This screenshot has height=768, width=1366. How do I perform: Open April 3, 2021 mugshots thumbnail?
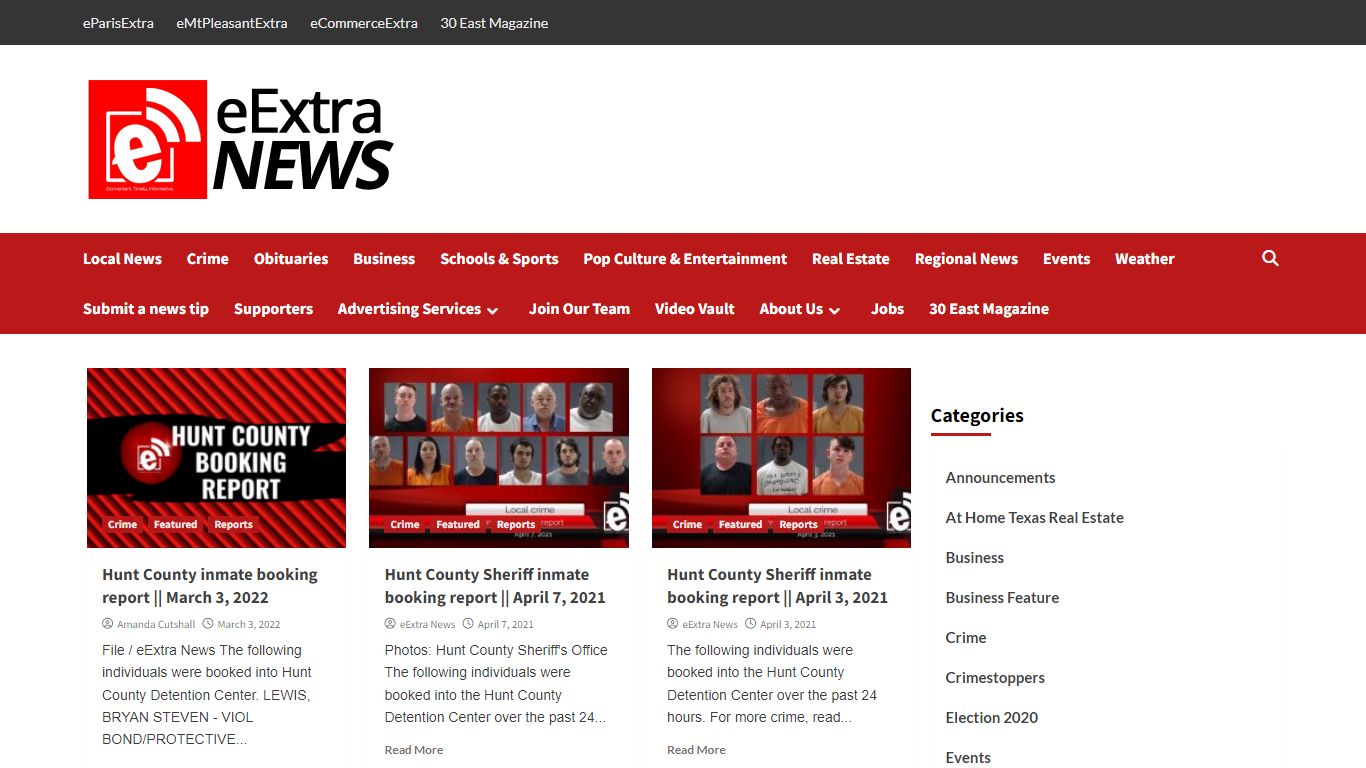(781, 458)
